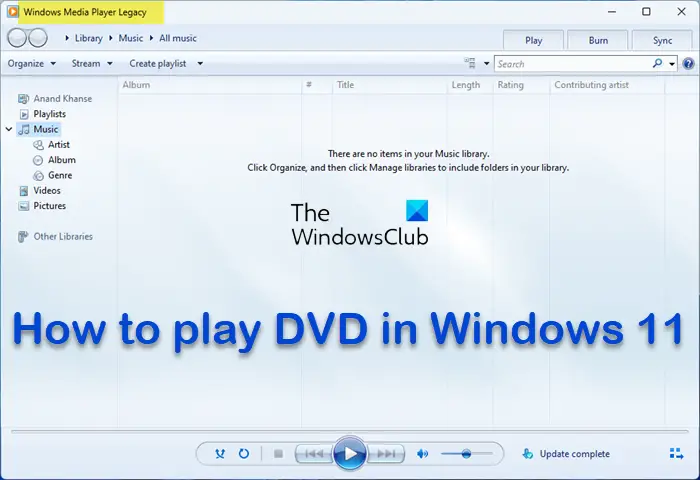Open the View options icon
700x480 pixels.
click(470, 63)
